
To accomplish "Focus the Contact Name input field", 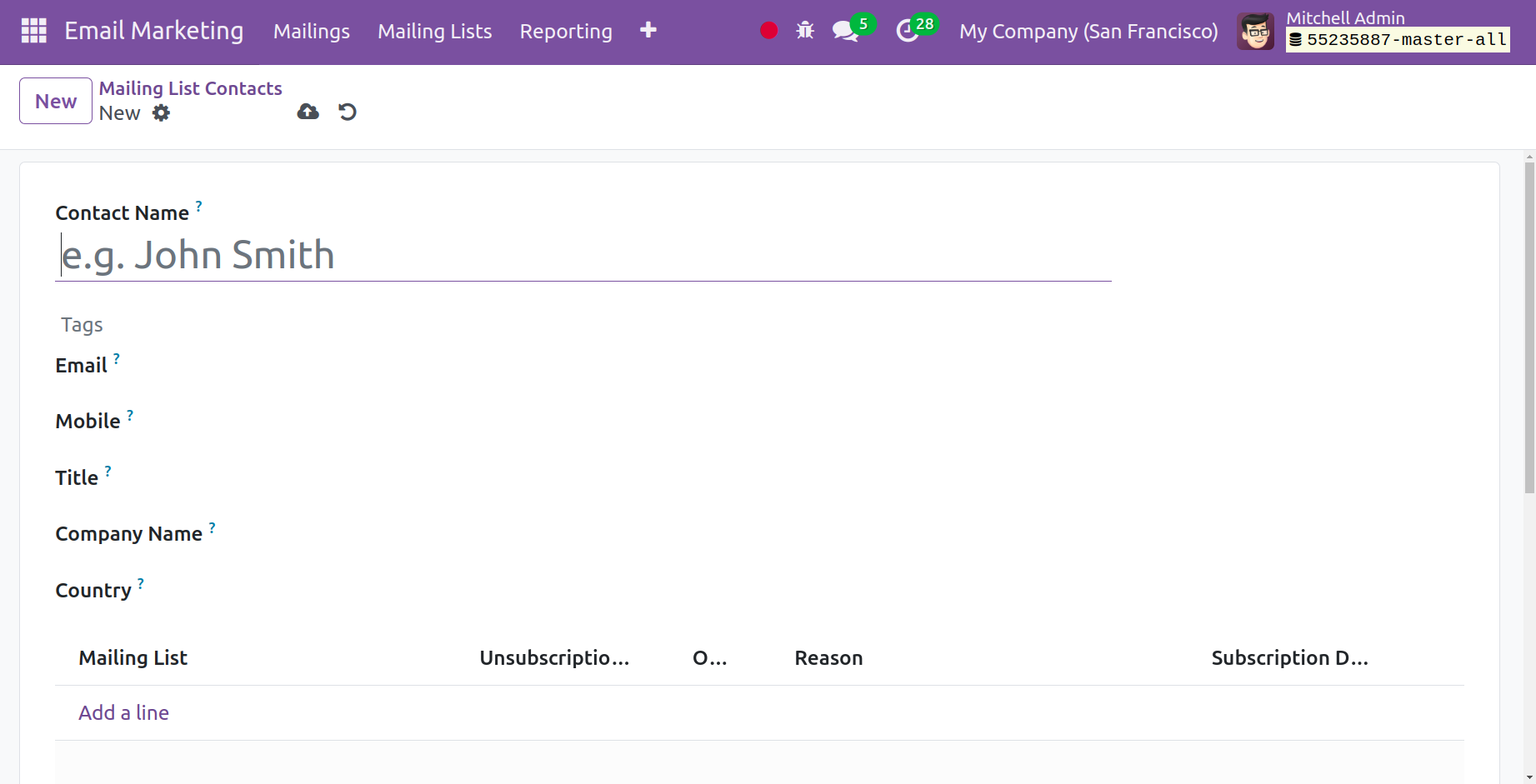I will 583,256.
